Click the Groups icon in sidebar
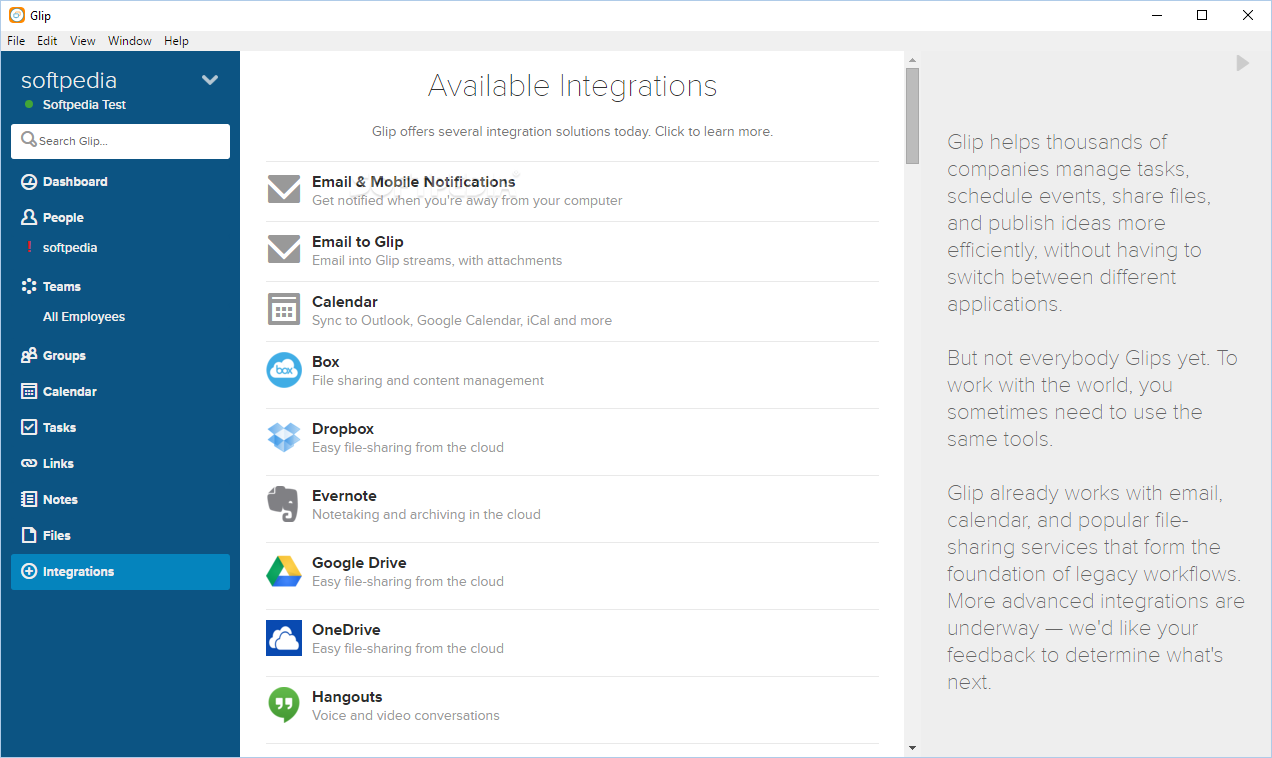The width and height of the screenshot is (1272, 758). (x=29, y=355)
